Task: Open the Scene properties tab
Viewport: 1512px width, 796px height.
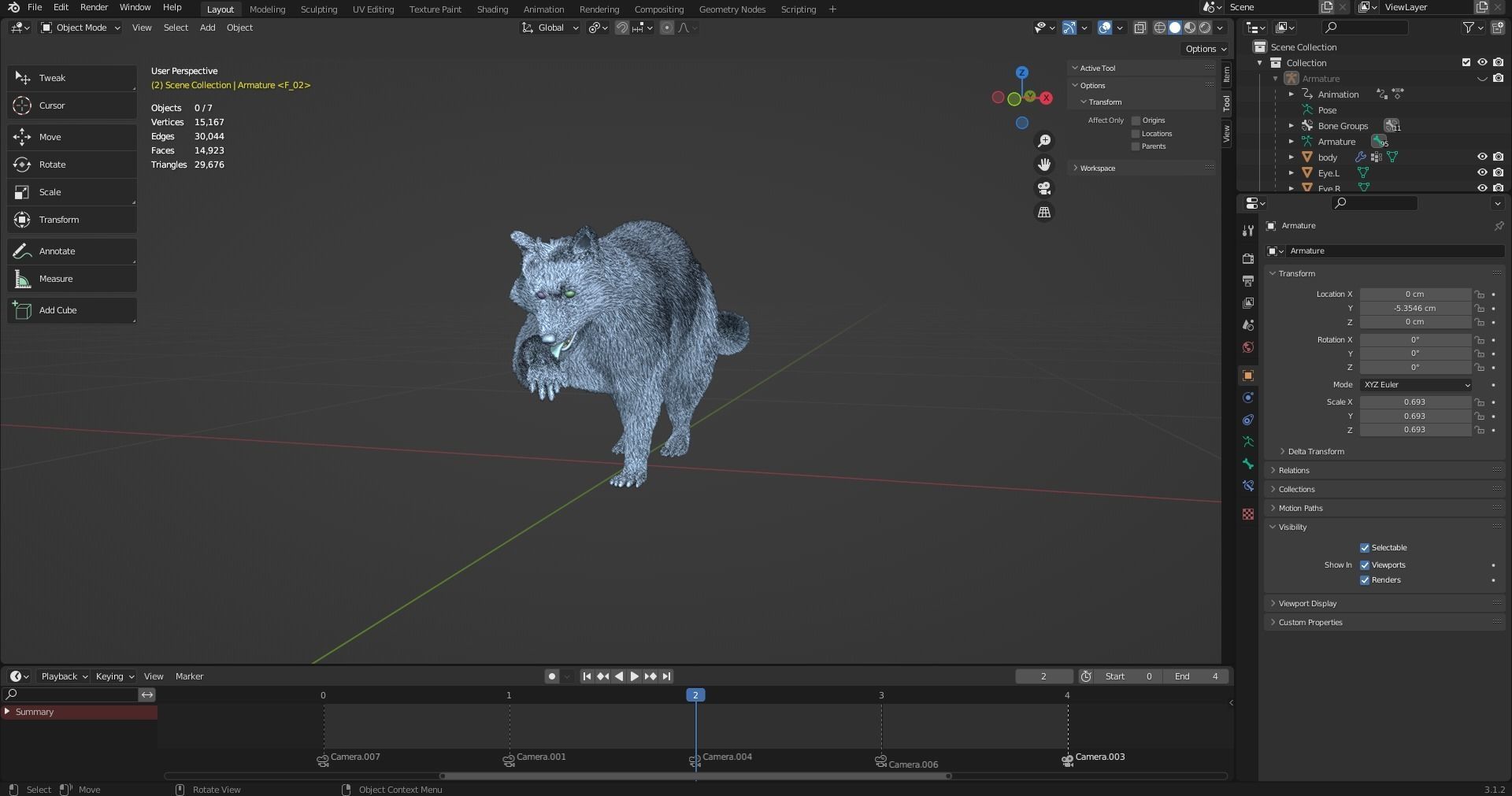Action: tap(1248, 324)
